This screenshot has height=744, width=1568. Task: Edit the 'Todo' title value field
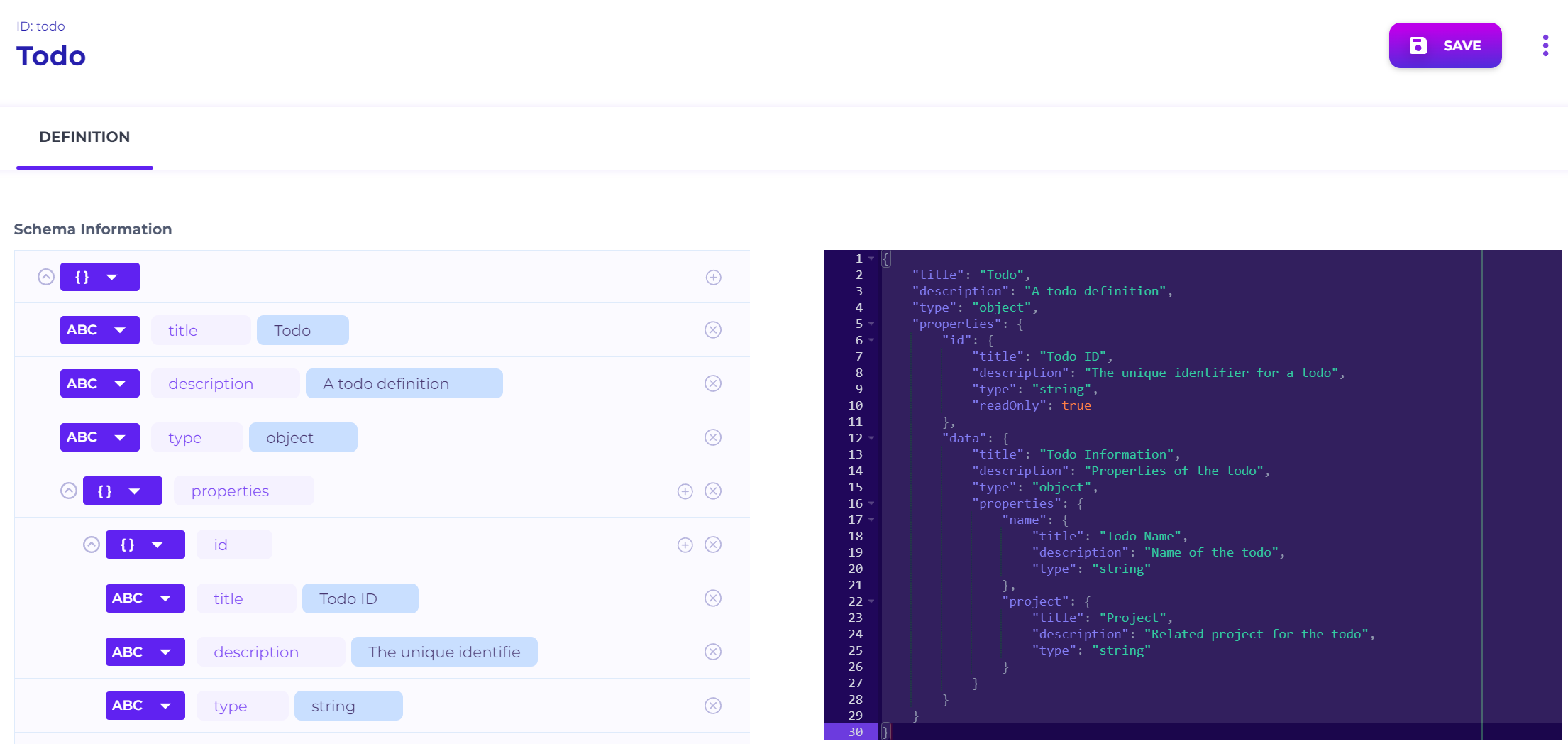[x=302, y=331]
